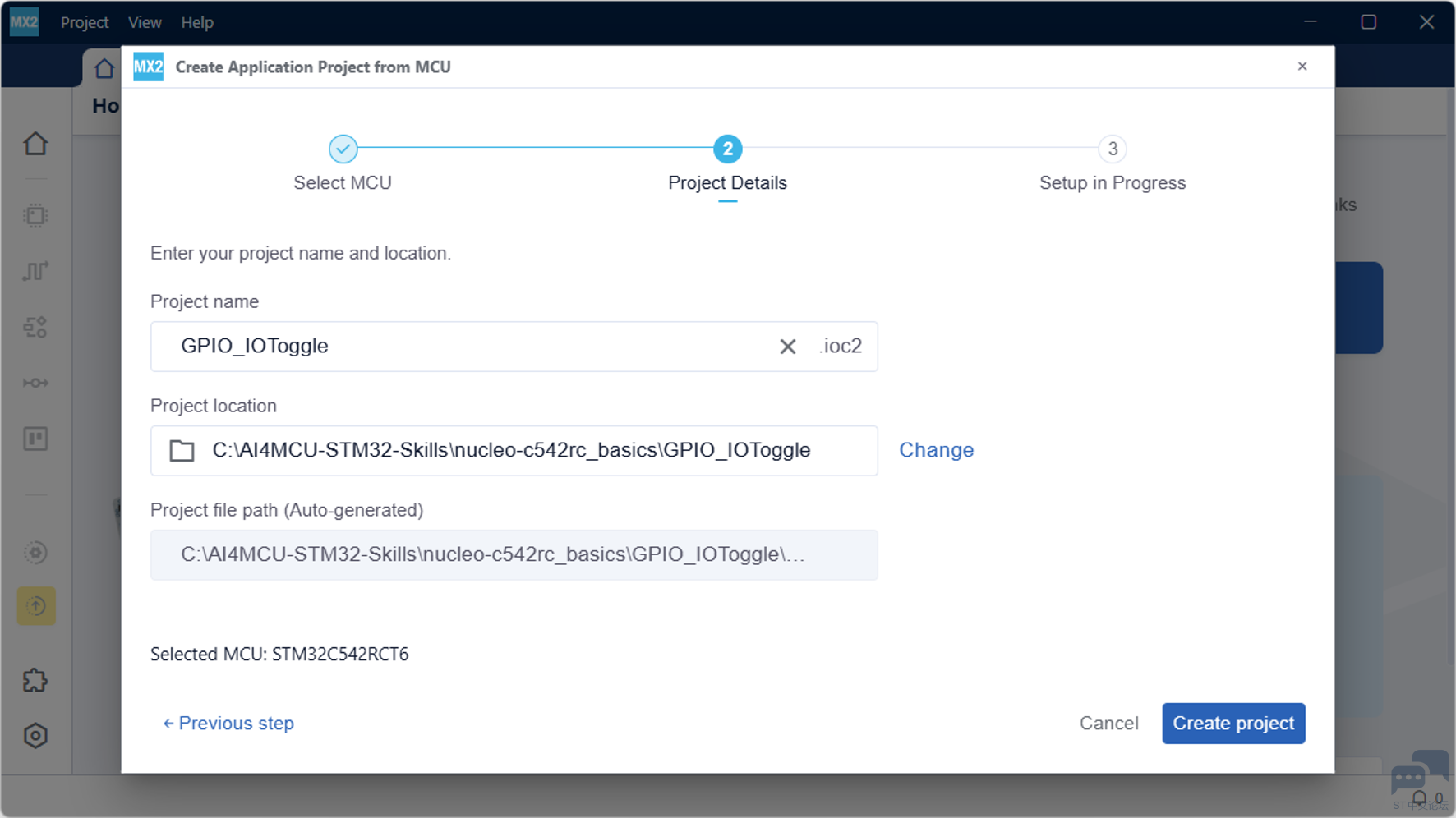Screen dimensions: 1456x818
Task: Open the chat bubbles icon at bottom right
Action: coord(1418,773)
